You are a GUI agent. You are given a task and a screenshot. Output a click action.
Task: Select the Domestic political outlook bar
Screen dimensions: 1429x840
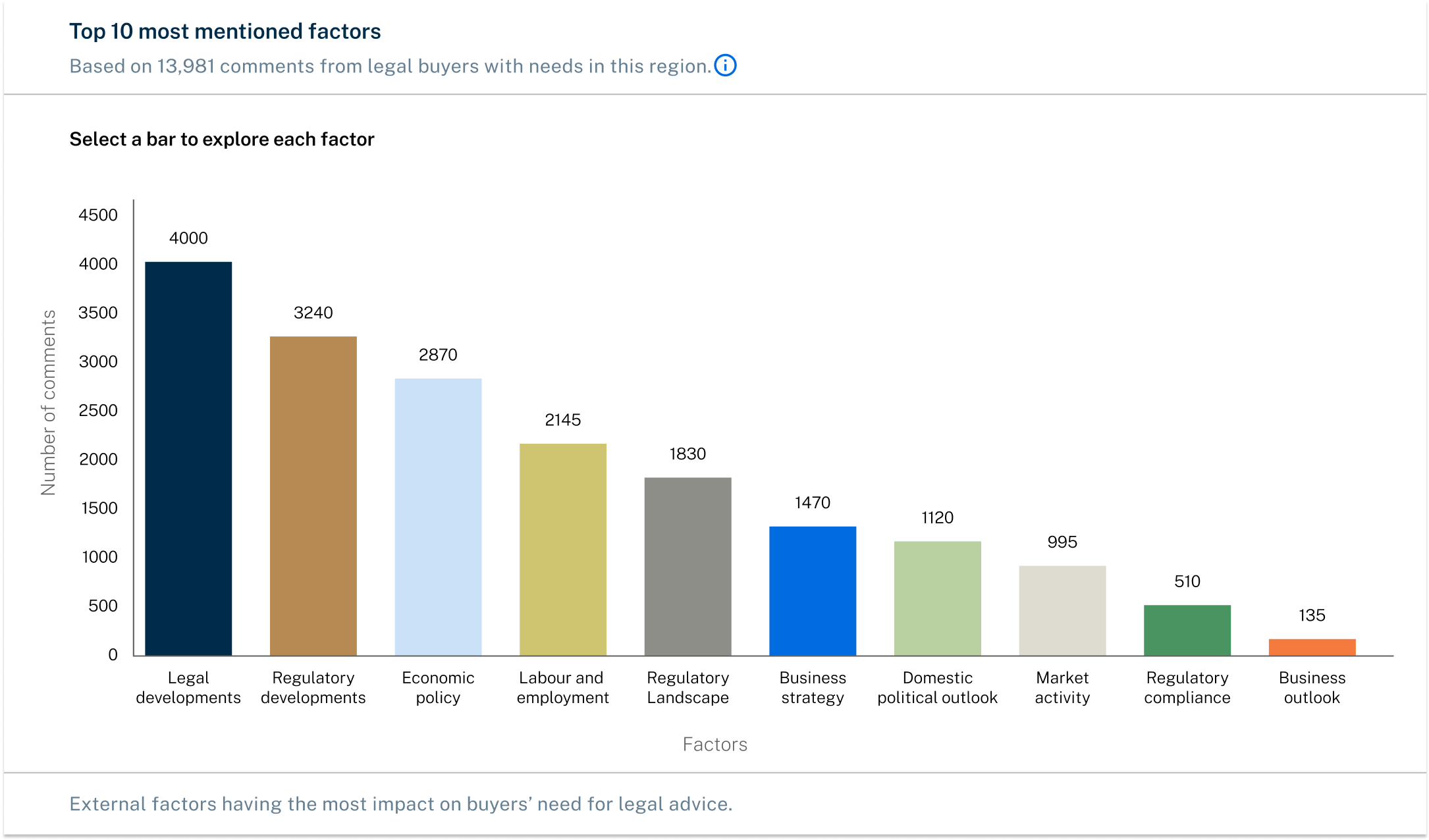click(937, 598)
